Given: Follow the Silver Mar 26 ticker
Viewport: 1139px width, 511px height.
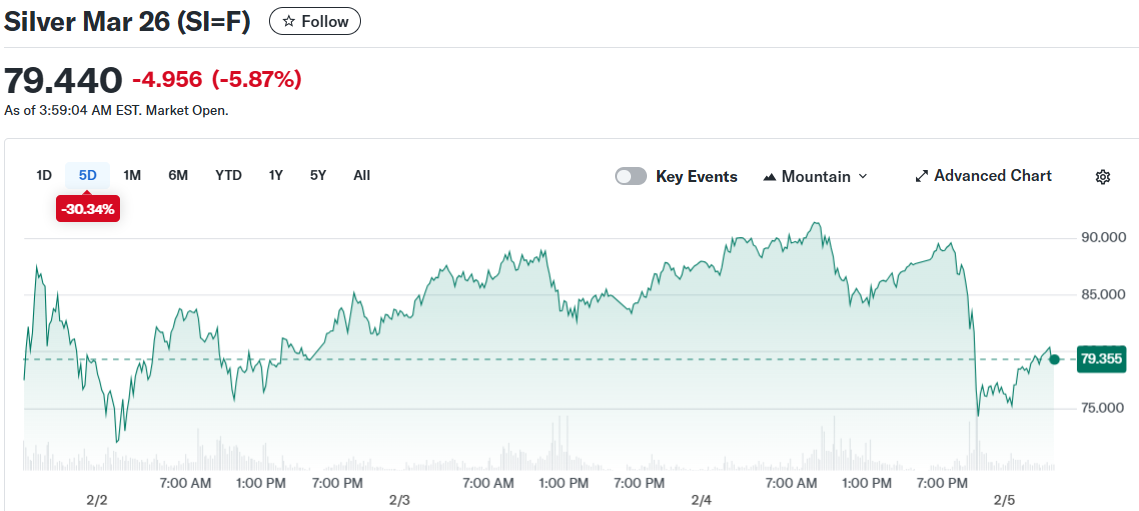Looking at the screenshot, I should click(x=315, y=21).
